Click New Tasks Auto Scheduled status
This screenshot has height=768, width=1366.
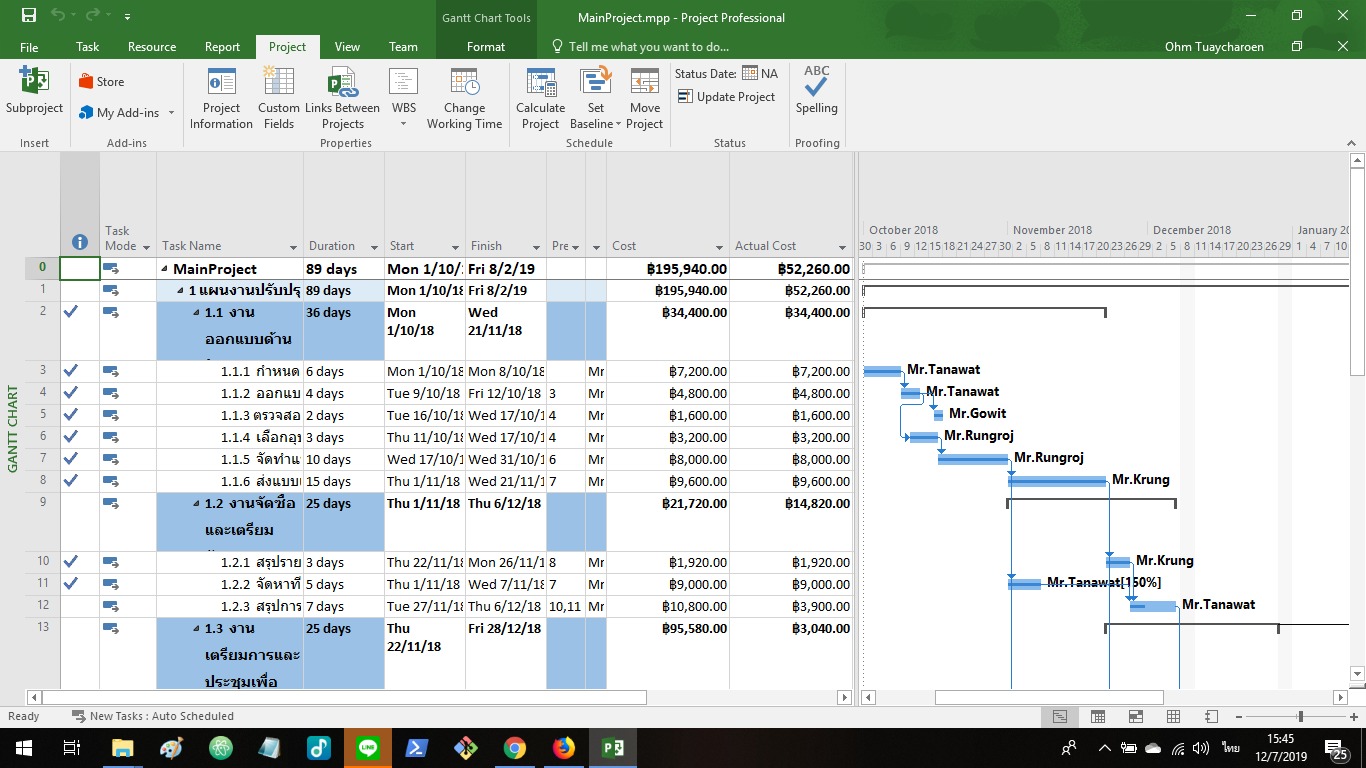click(x=160, y=716)
